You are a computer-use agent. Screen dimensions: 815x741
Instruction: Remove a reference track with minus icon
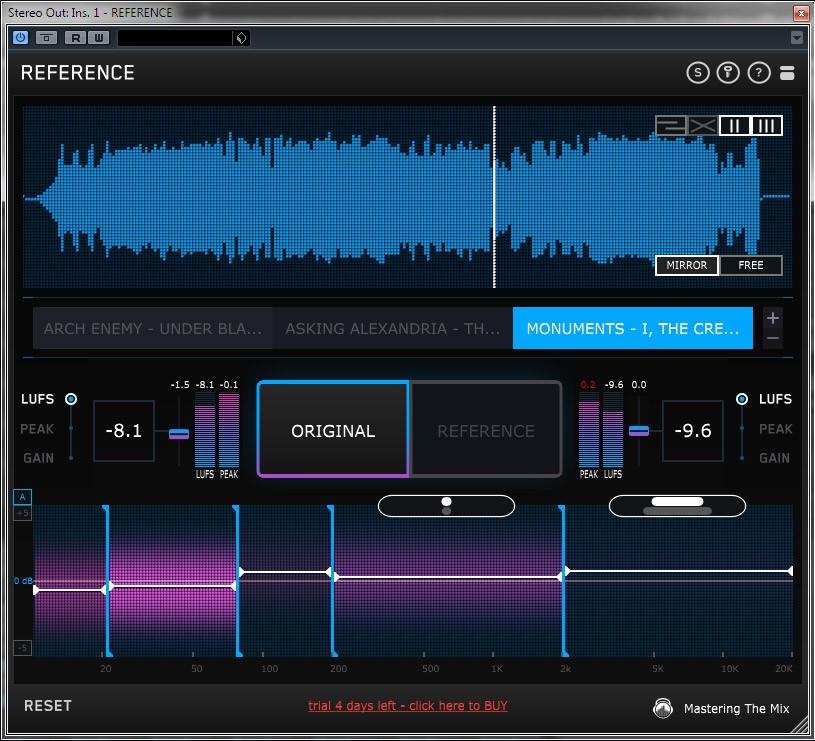[772, 338]
